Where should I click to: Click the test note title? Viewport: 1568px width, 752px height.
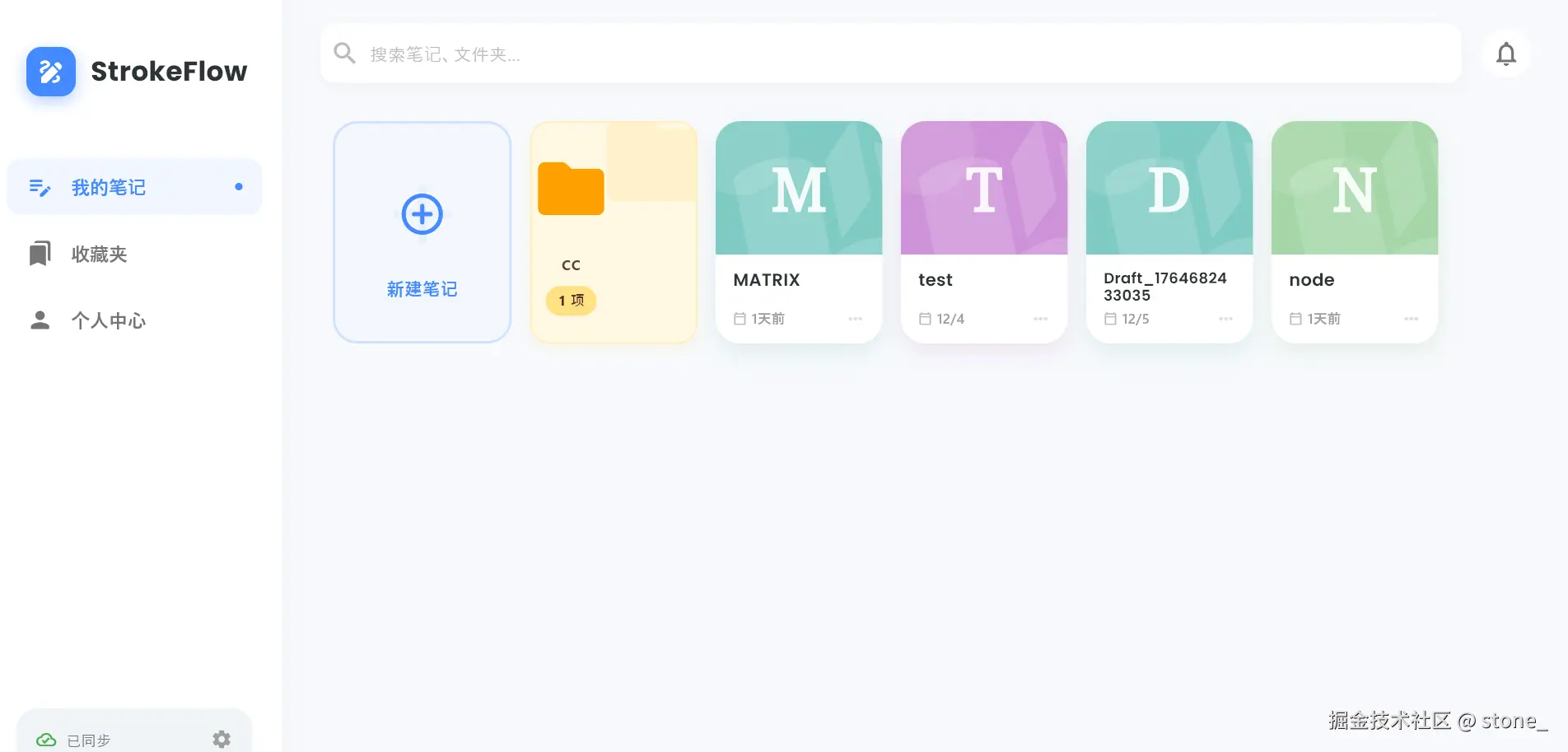pyautogui.click(x=936, y=280)
